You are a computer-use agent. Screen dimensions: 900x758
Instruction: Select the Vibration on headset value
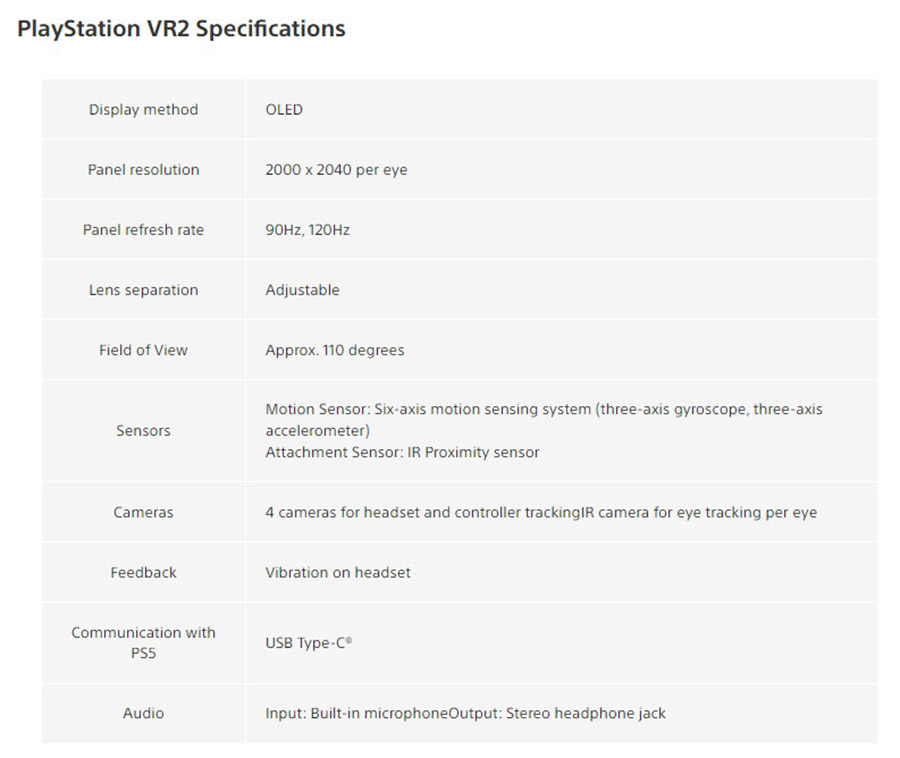[338, 572]
